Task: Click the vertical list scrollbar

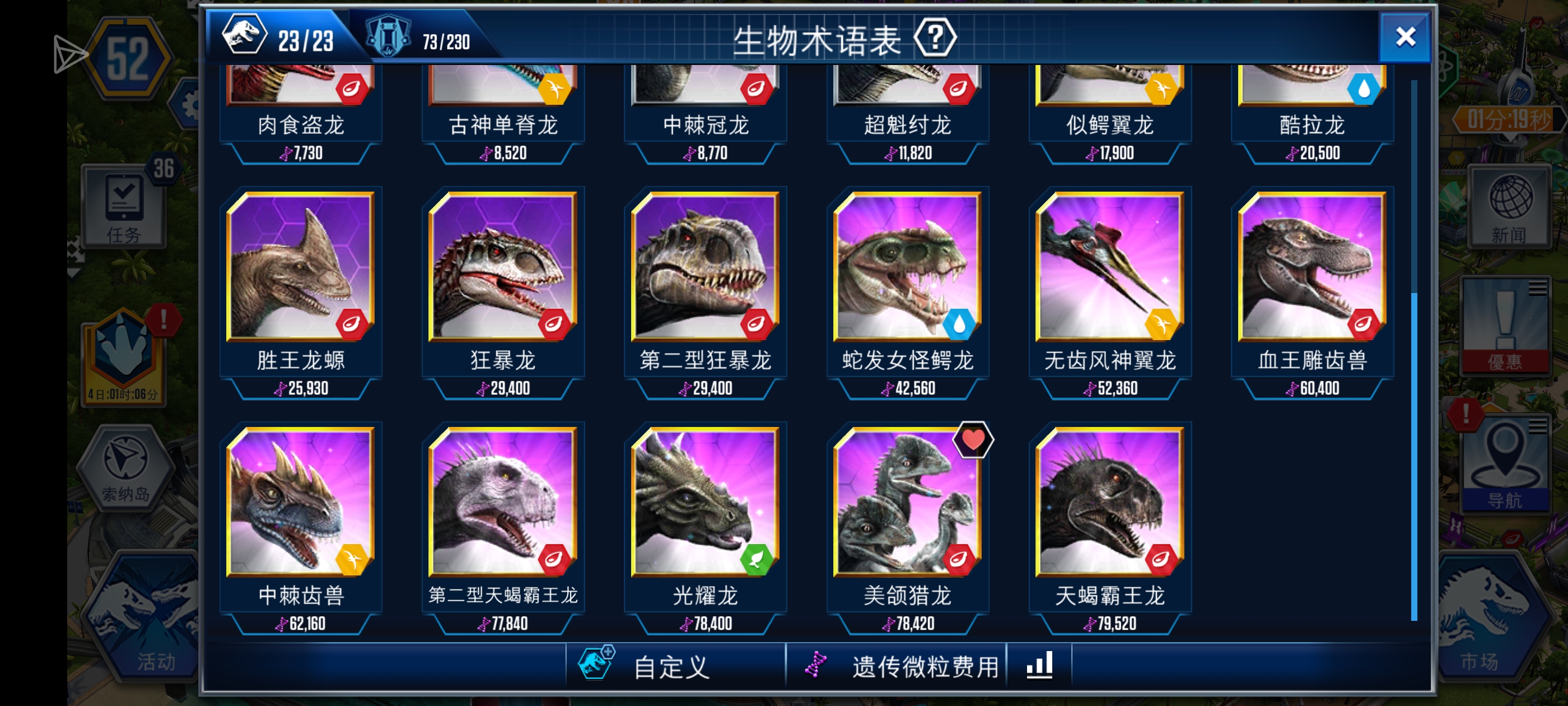Action: [1413, 350]
